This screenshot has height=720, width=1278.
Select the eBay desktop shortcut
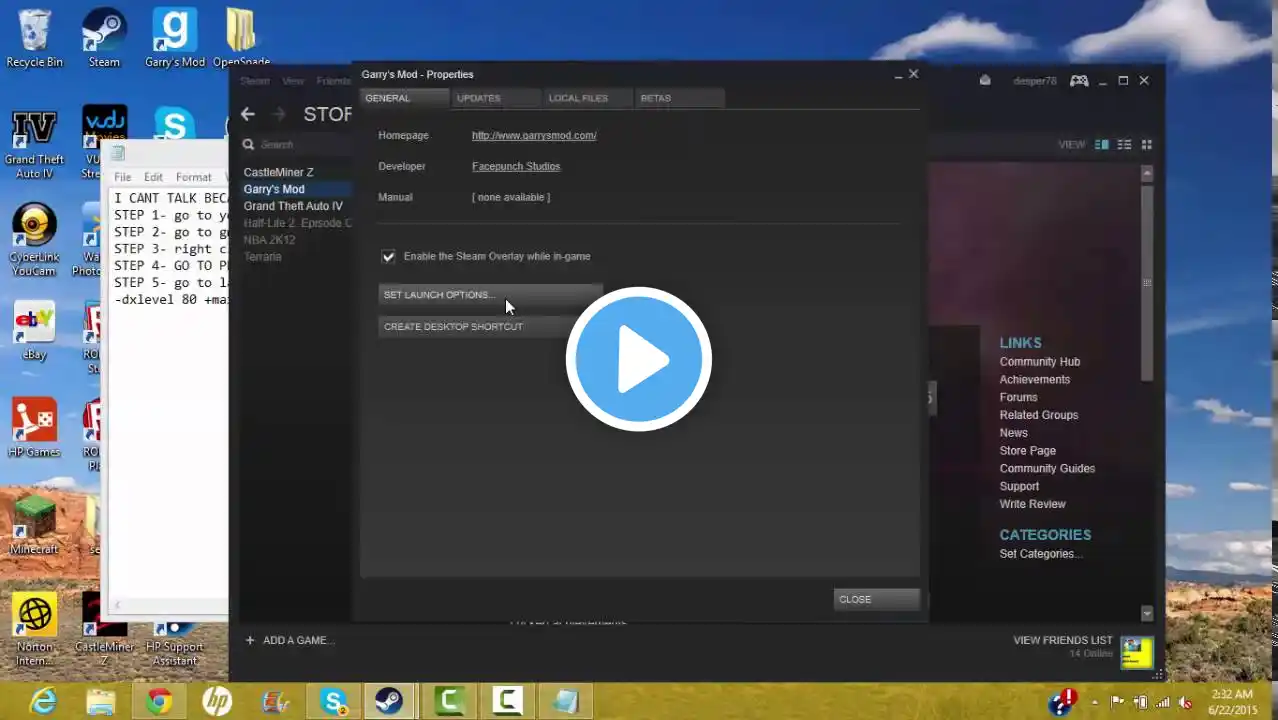coord(34,332)
